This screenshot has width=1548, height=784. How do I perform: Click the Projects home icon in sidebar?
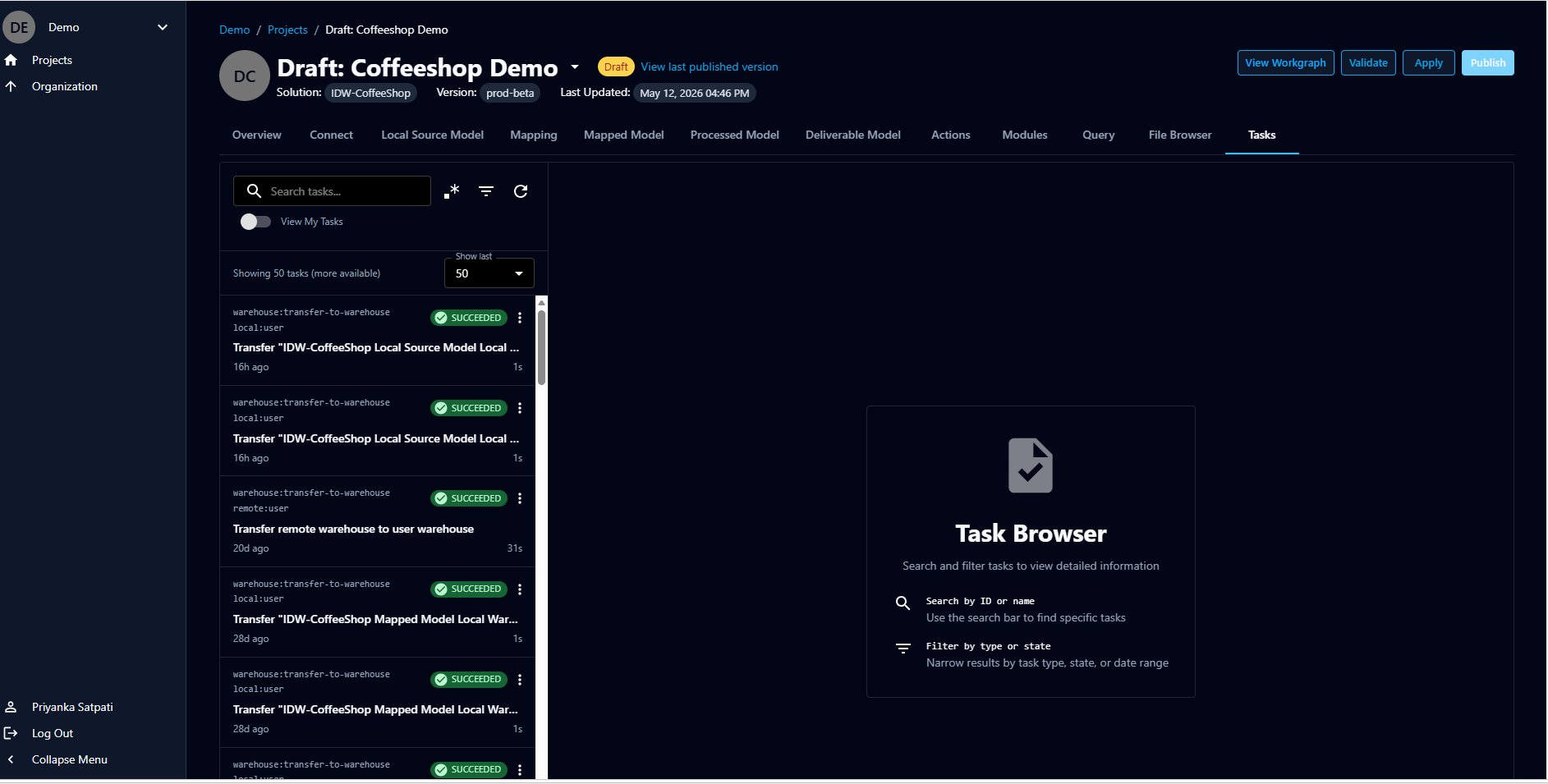click(x=11, y=60)
